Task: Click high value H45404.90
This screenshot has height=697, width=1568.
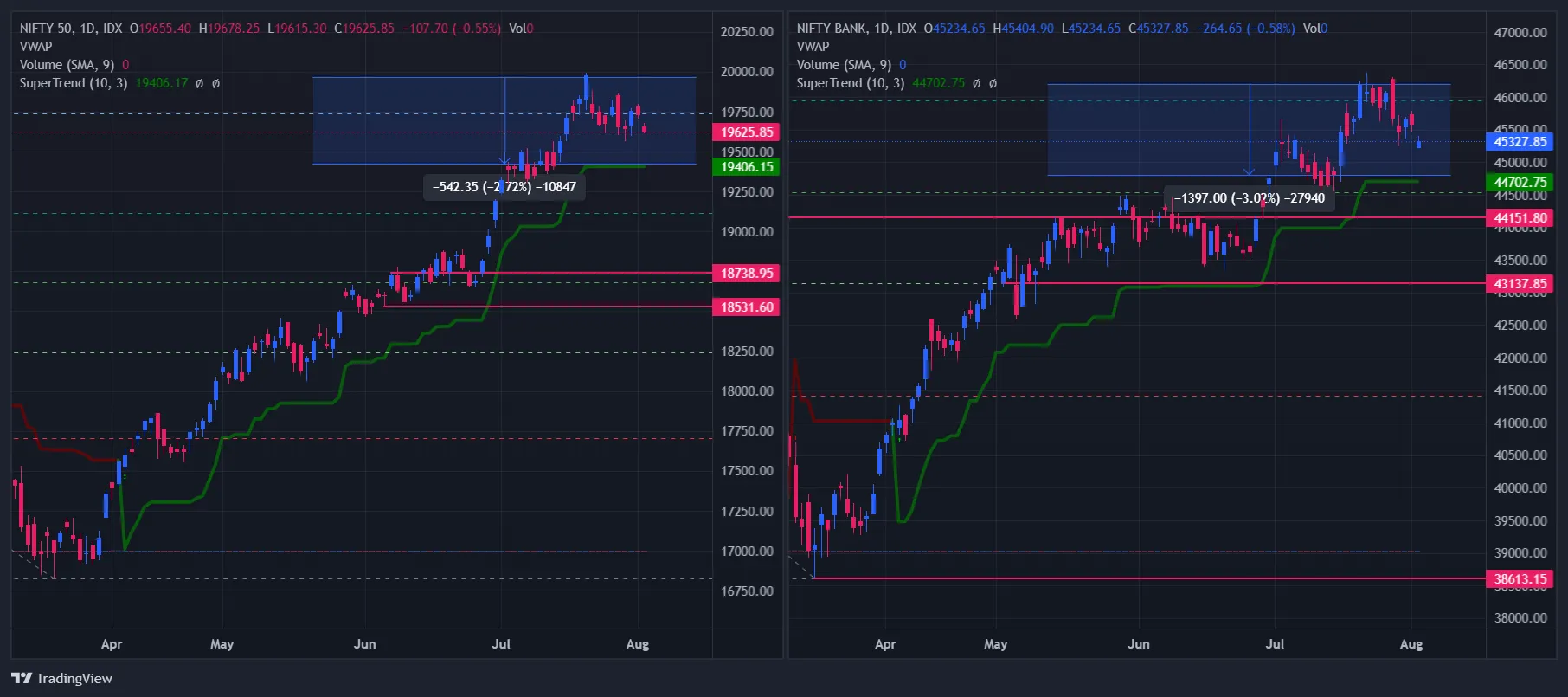Action: click(1024, 29)
